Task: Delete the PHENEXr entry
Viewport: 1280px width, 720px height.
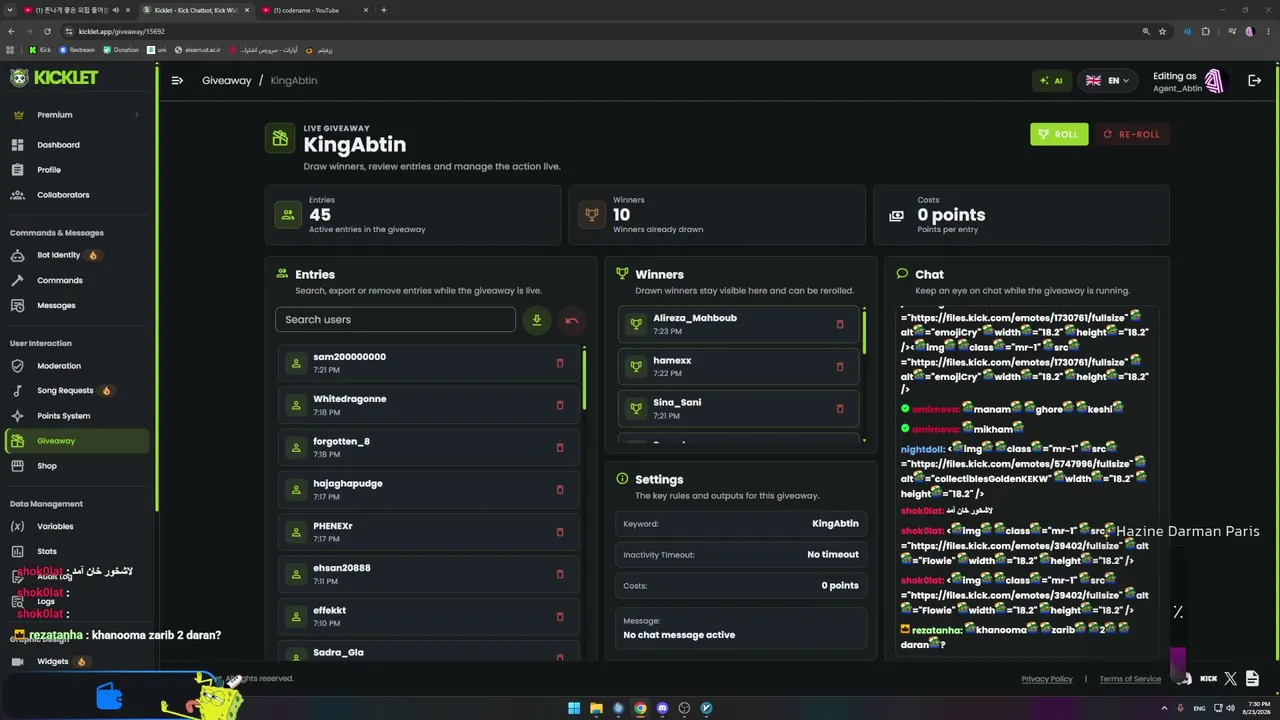Action: 560,532
